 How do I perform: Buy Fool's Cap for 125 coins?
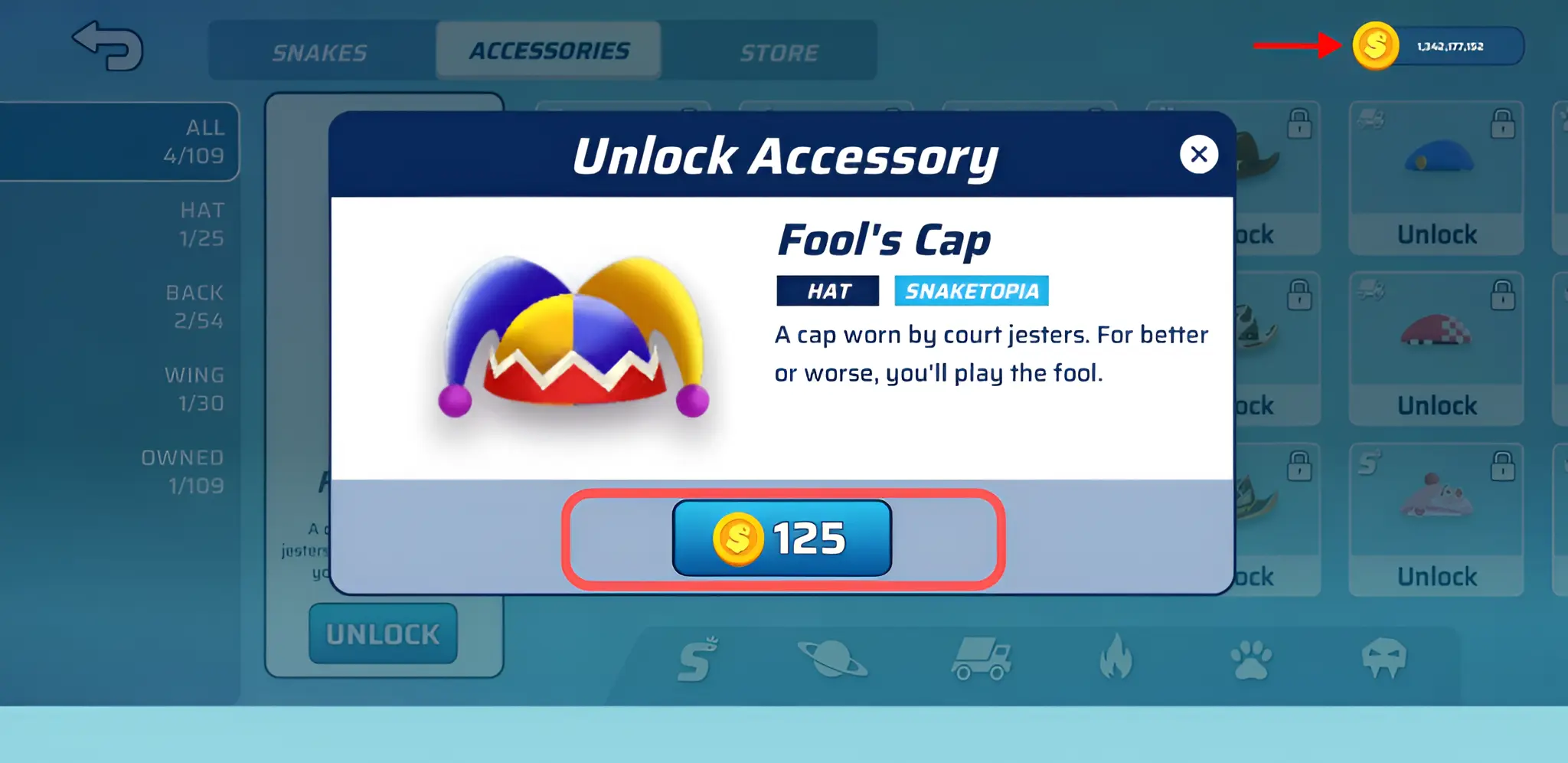(x=782, y=538)
